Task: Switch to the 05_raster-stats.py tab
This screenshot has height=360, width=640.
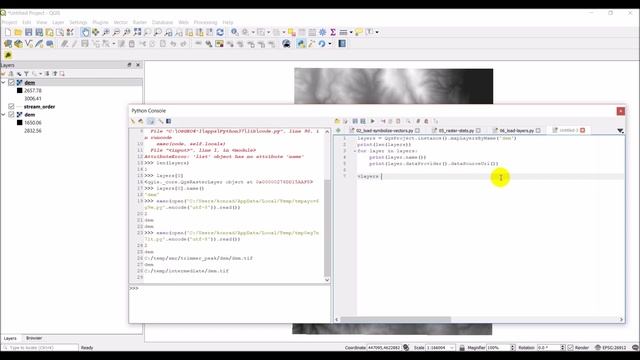Action: (x=456, y=131)
